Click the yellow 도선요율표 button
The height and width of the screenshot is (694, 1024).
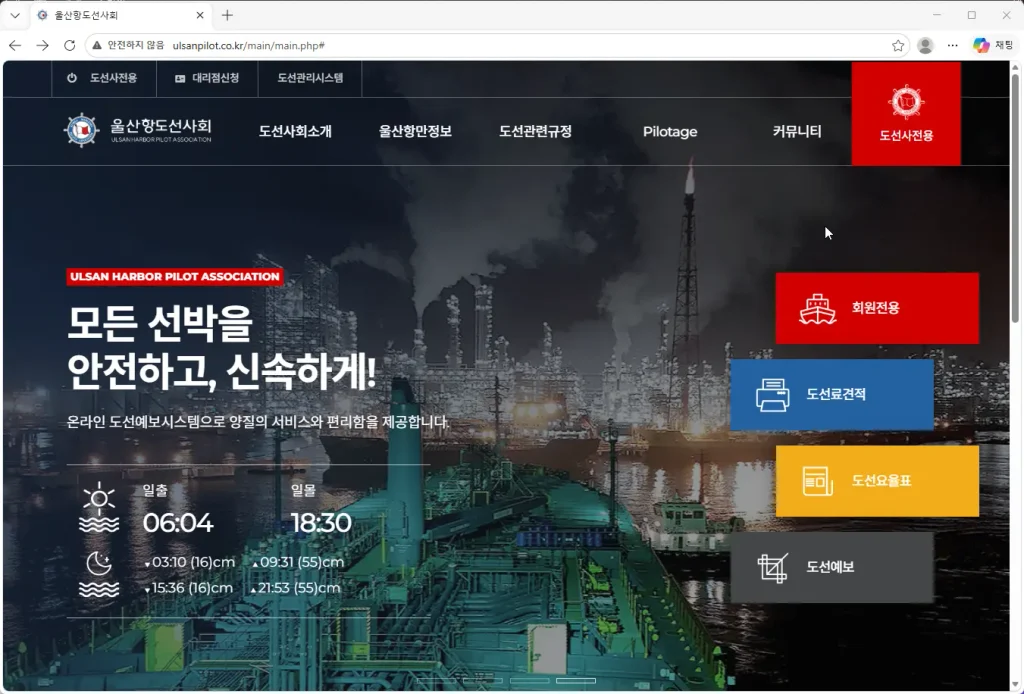click(877, 481)
